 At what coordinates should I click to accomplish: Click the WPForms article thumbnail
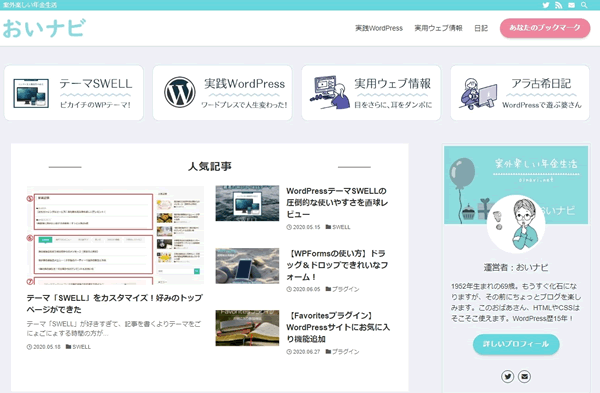[x=247, y=266]
